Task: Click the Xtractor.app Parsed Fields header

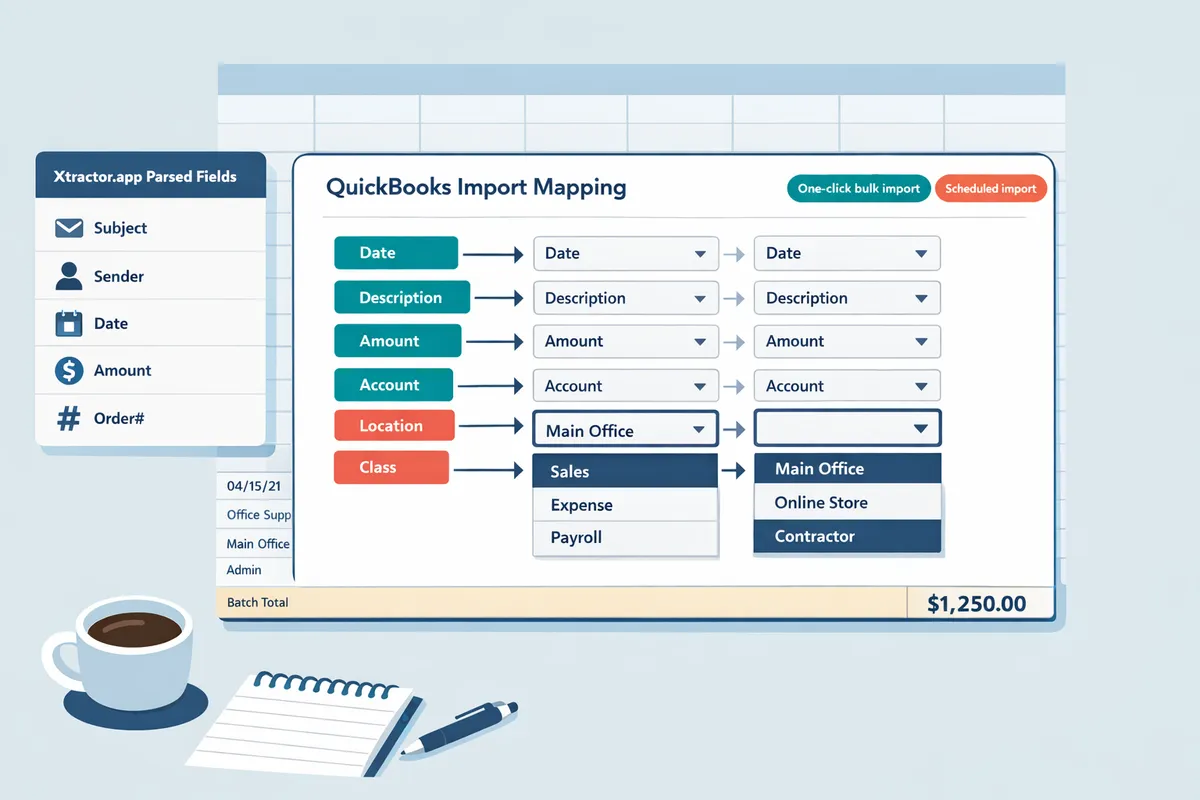Action: click(150, 176)
